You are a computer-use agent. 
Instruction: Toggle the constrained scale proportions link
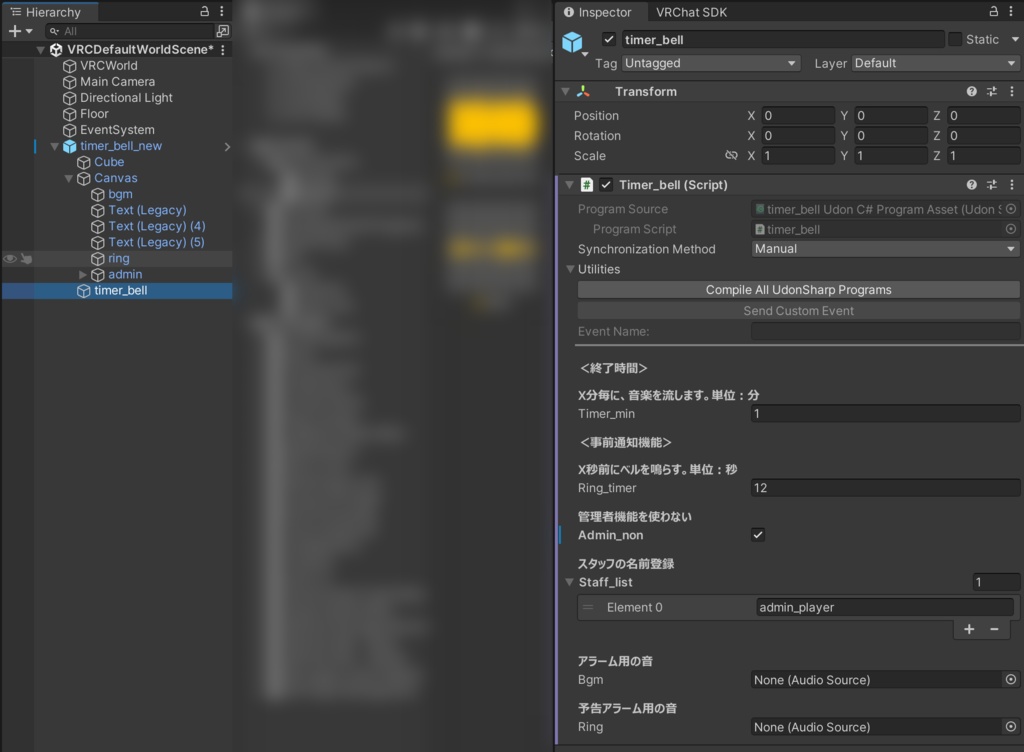tap(731, 155)
